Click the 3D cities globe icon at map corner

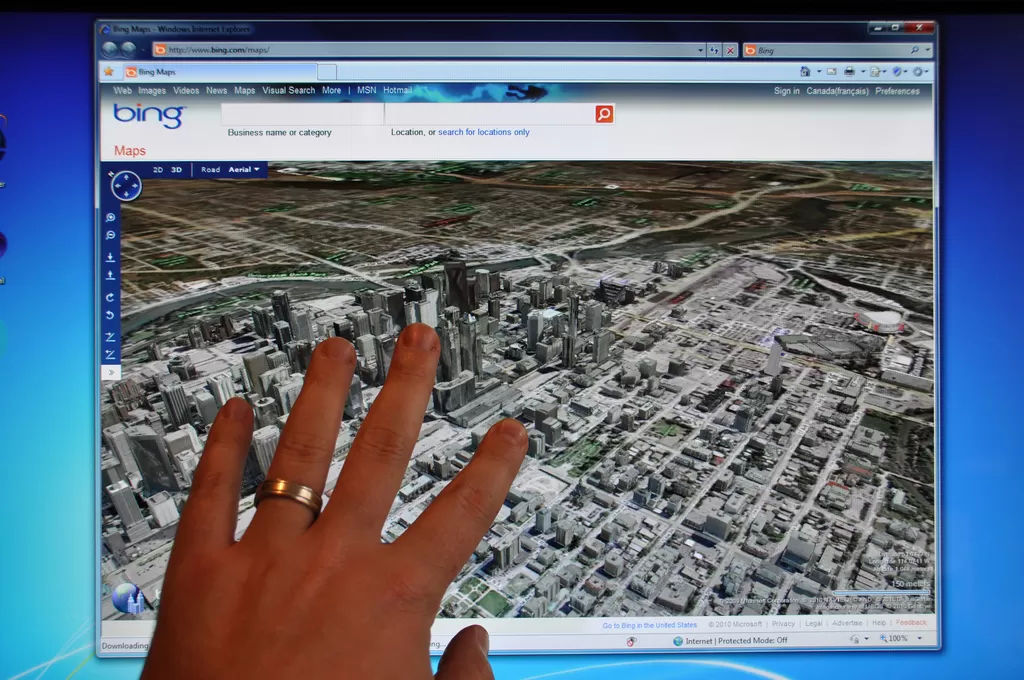tap(128, 598)
